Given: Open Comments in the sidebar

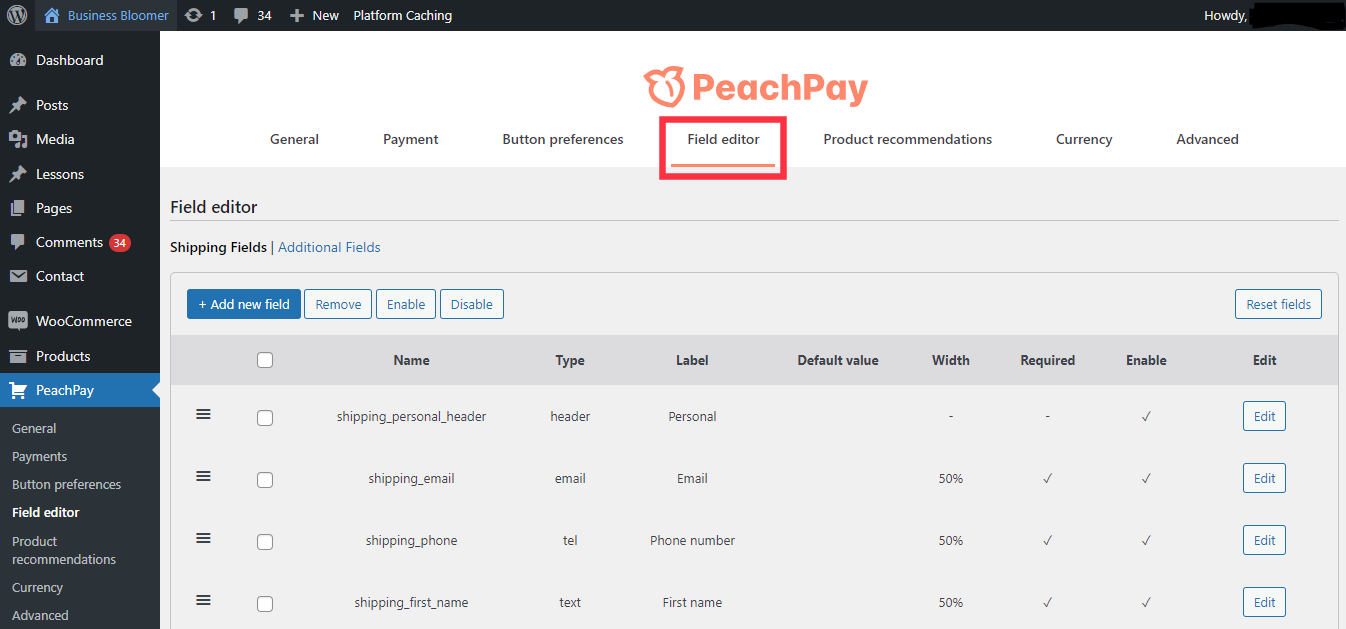Looking at the screenshot, I should 69,242.
